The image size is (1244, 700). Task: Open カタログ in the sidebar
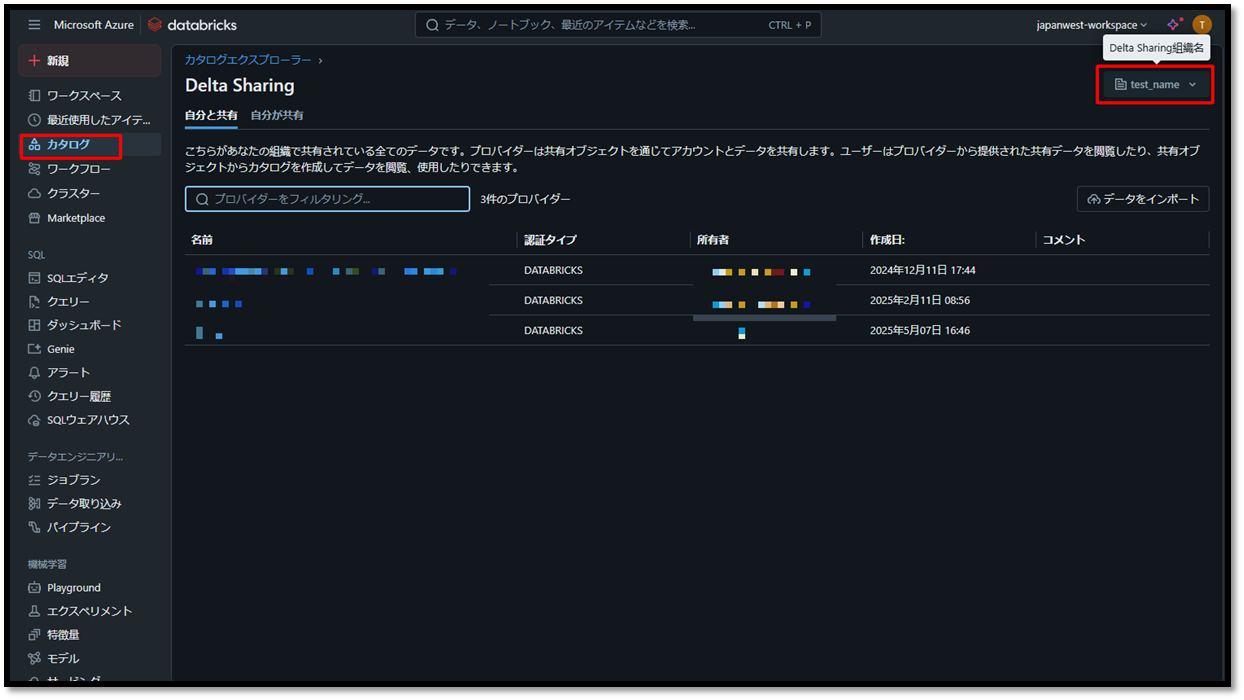69,145
